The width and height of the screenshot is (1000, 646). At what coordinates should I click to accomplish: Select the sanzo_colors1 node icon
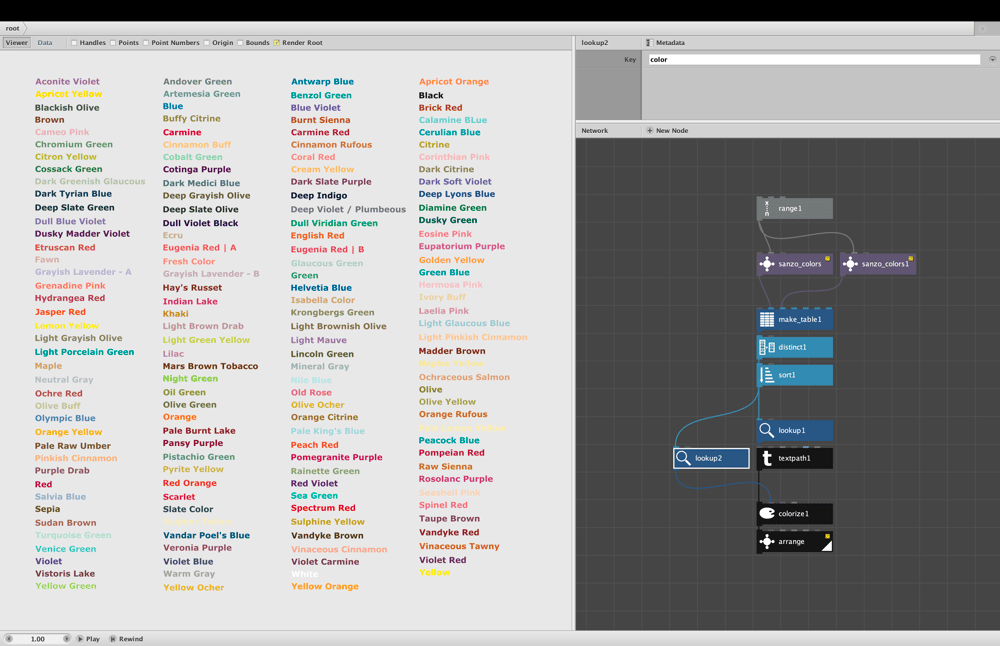click(850, 264)
